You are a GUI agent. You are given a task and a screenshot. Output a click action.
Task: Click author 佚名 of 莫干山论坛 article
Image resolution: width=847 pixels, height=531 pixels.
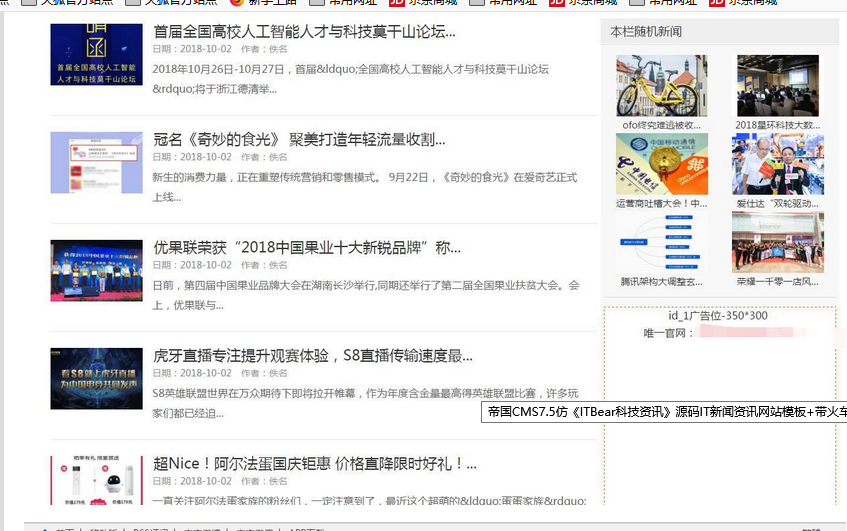(x=264, y=49)
